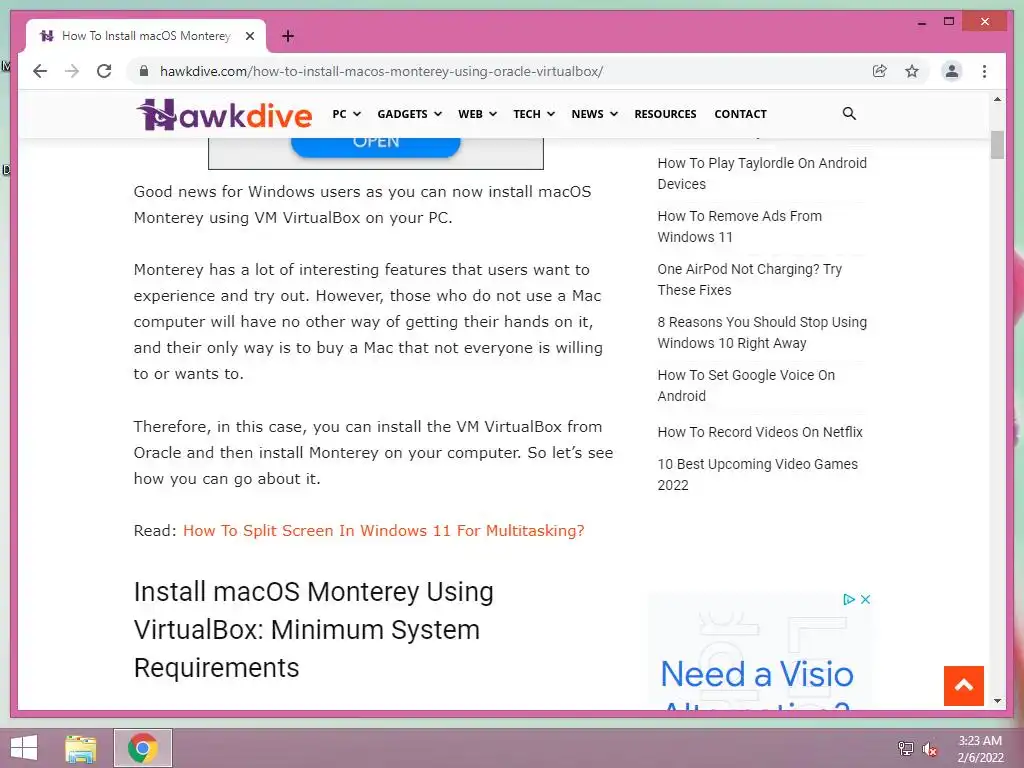Click the Hawkdive logo
Image resolution: width=1024 pixels, height=768 pixels.
click(224, 114)
